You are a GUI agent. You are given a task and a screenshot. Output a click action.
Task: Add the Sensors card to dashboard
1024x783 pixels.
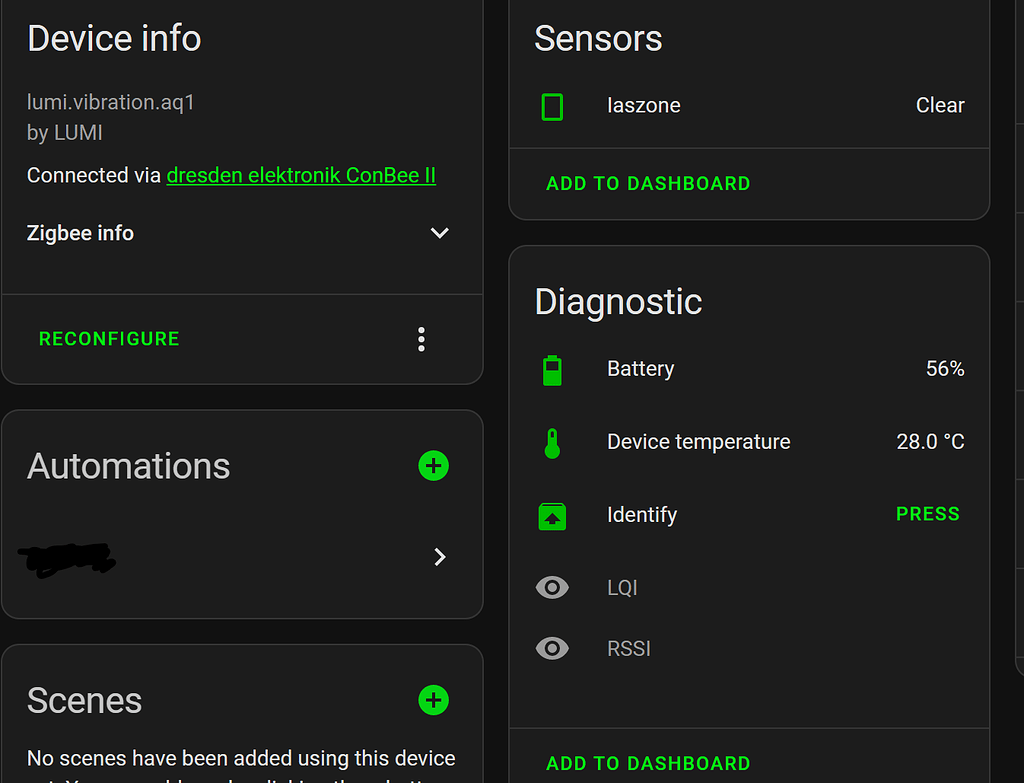tap(648, 183)
